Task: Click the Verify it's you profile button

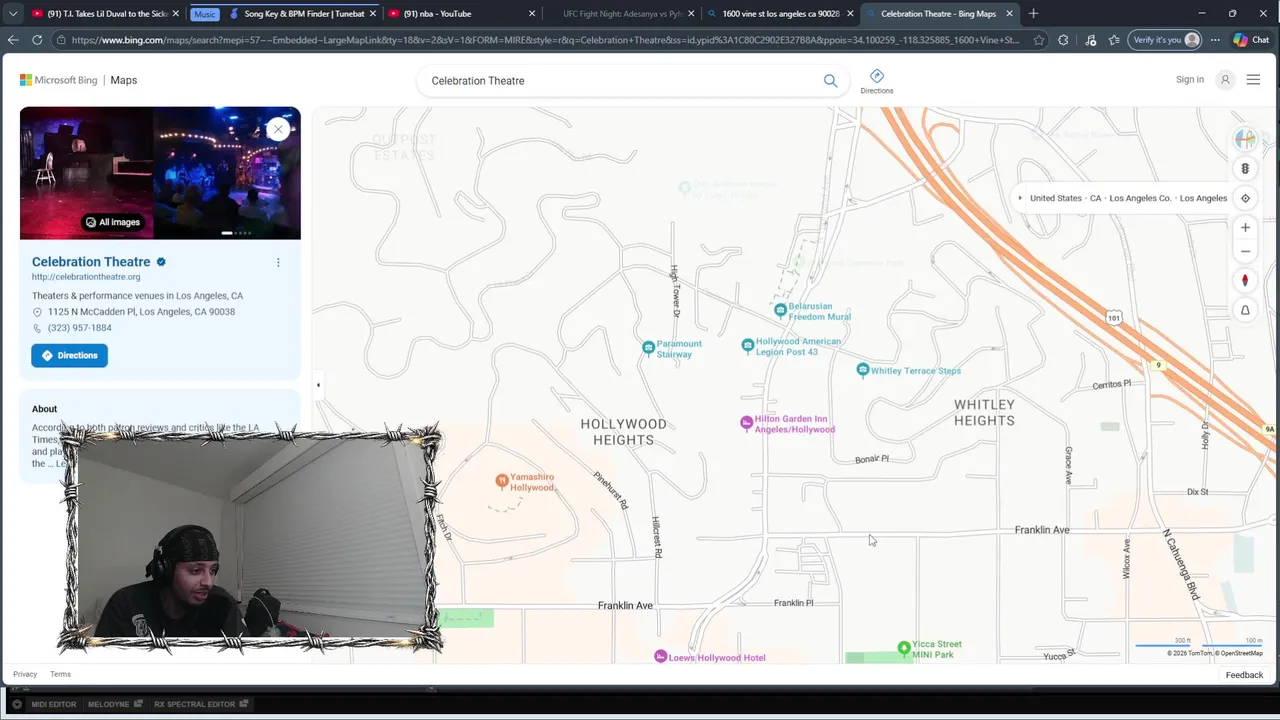Action: tap(1165, 40)
